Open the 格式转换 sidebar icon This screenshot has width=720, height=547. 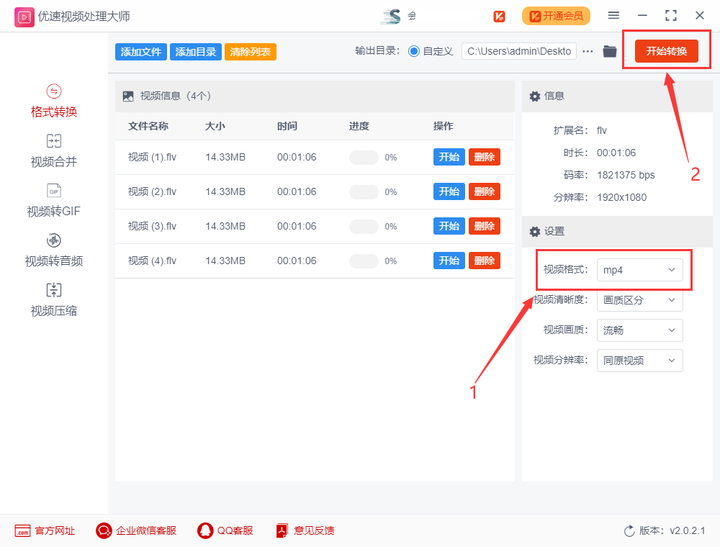point(54,91)
